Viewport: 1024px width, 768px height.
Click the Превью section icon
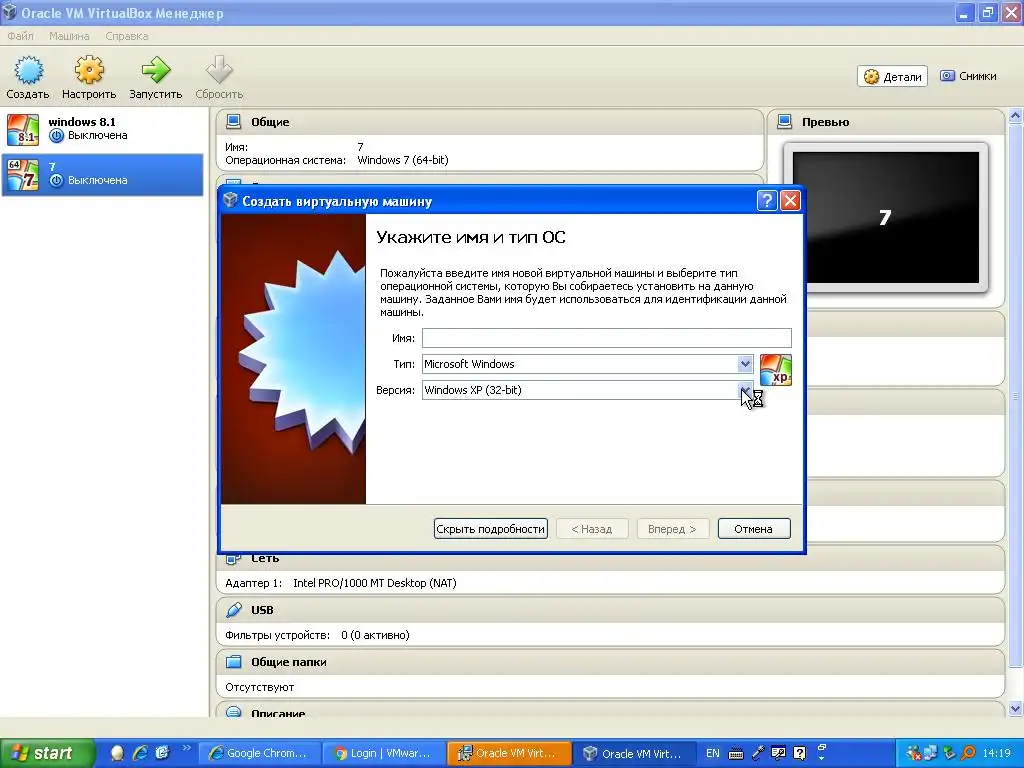(x=784, y=121)
